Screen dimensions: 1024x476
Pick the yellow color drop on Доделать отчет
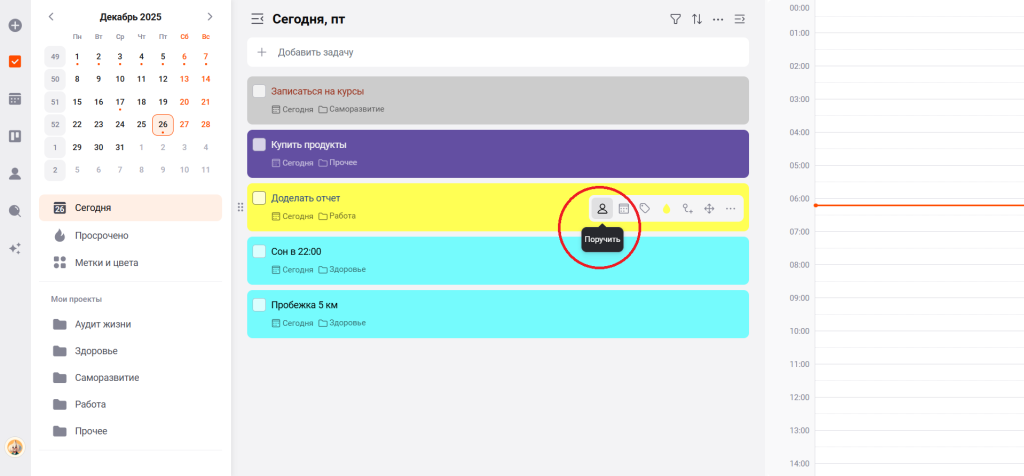click(666, 209)
